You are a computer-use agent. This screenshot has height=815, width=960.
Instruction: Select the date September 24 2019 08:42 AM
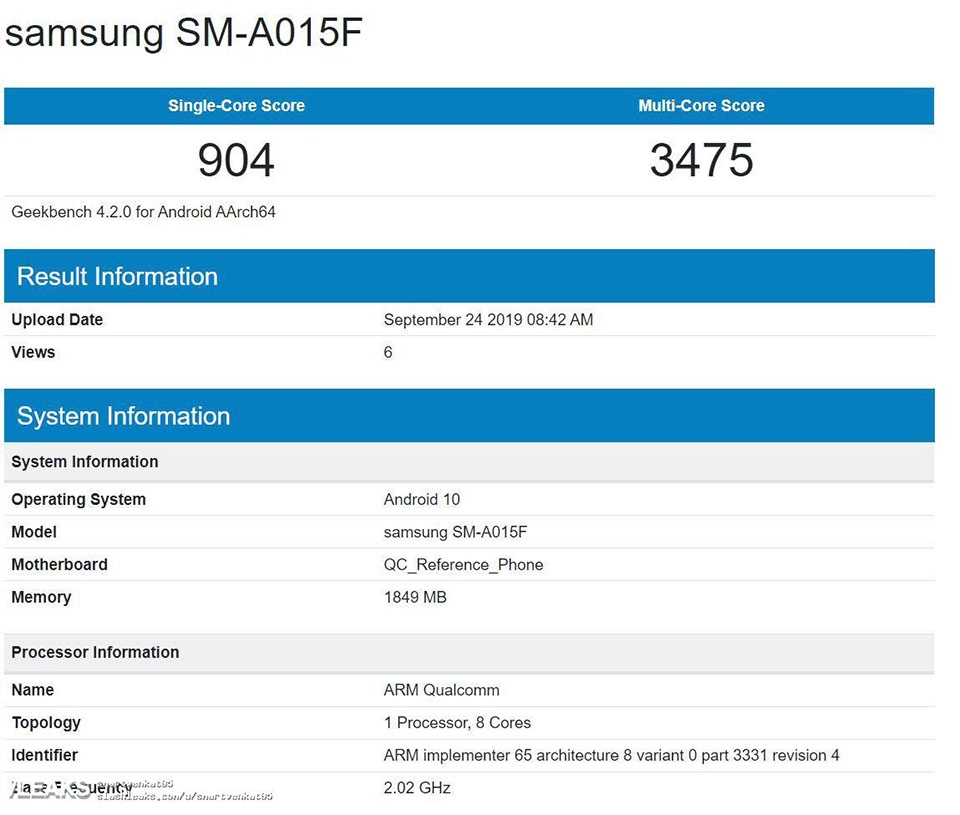[x=488, y=320]
